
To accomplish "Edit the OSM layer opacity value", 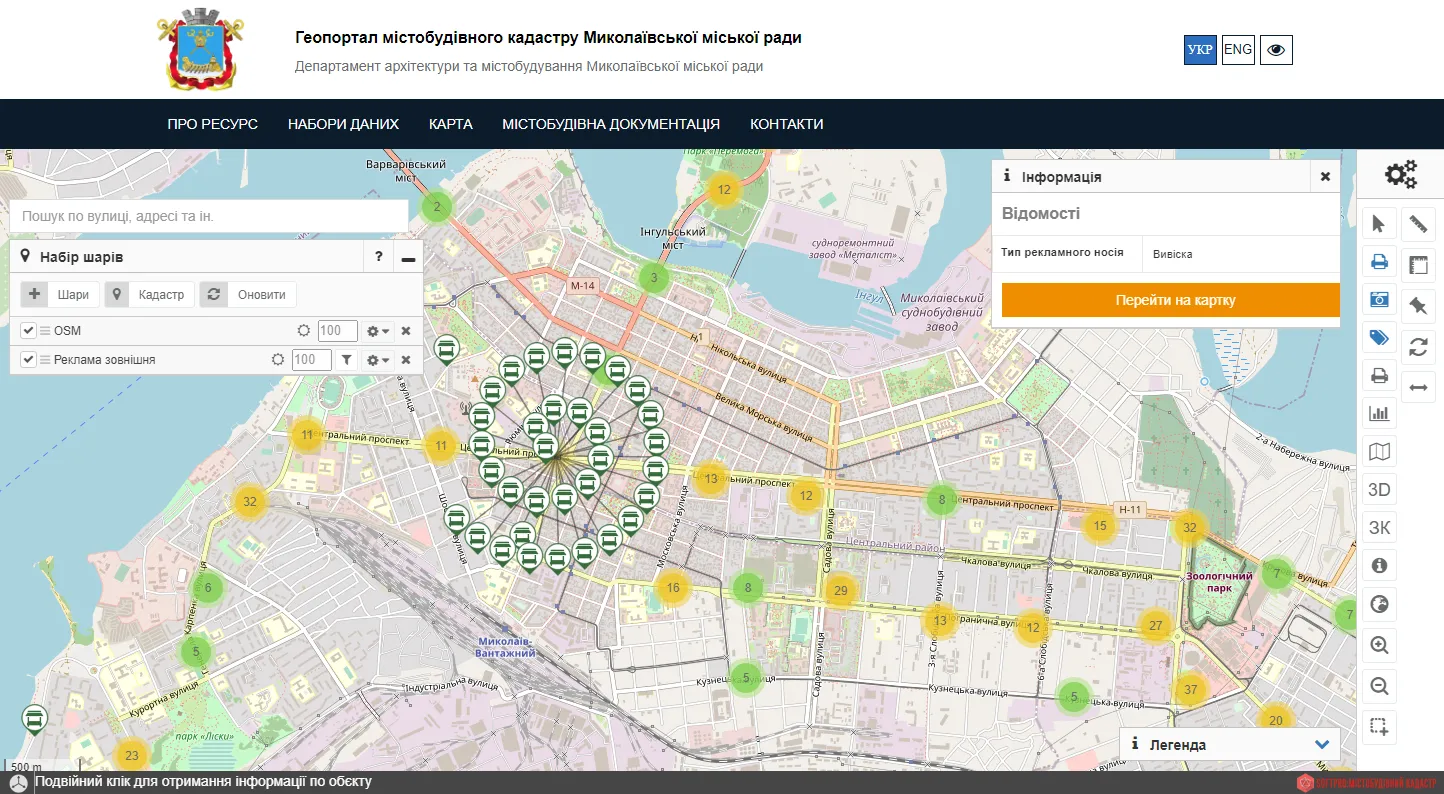I will (x=338, y=331).
